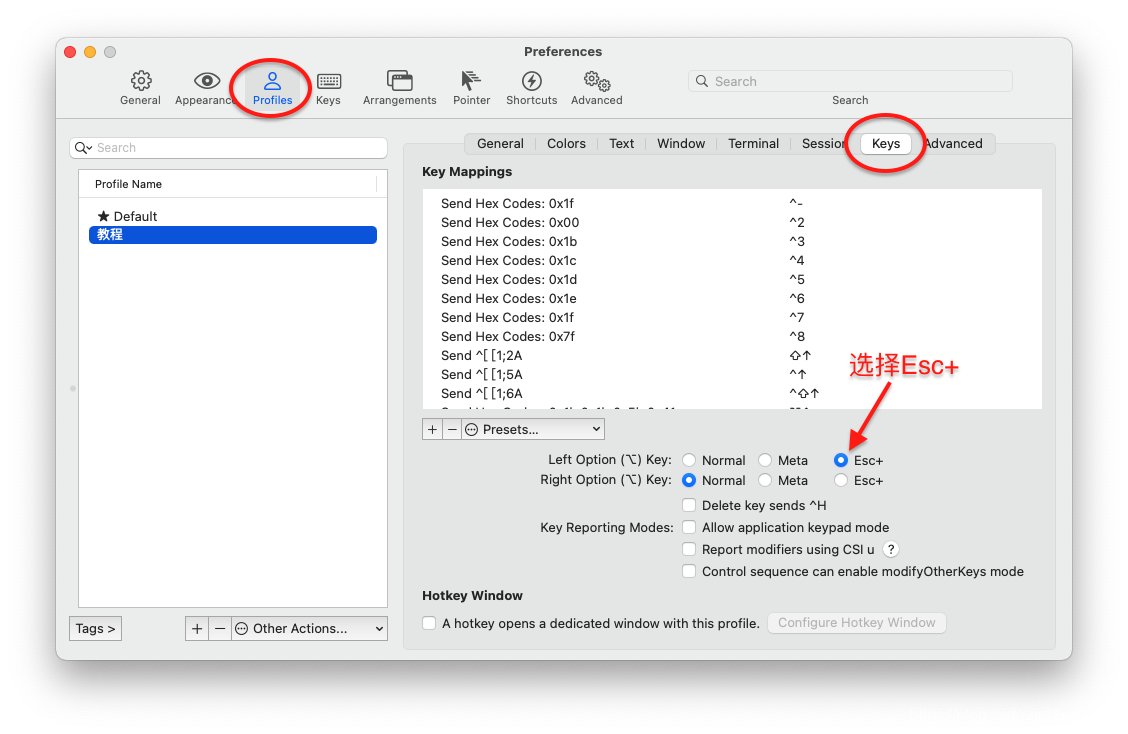Click the add profile plus button
Viewport: 1128px width, 734px height.
tap(197, 628)
